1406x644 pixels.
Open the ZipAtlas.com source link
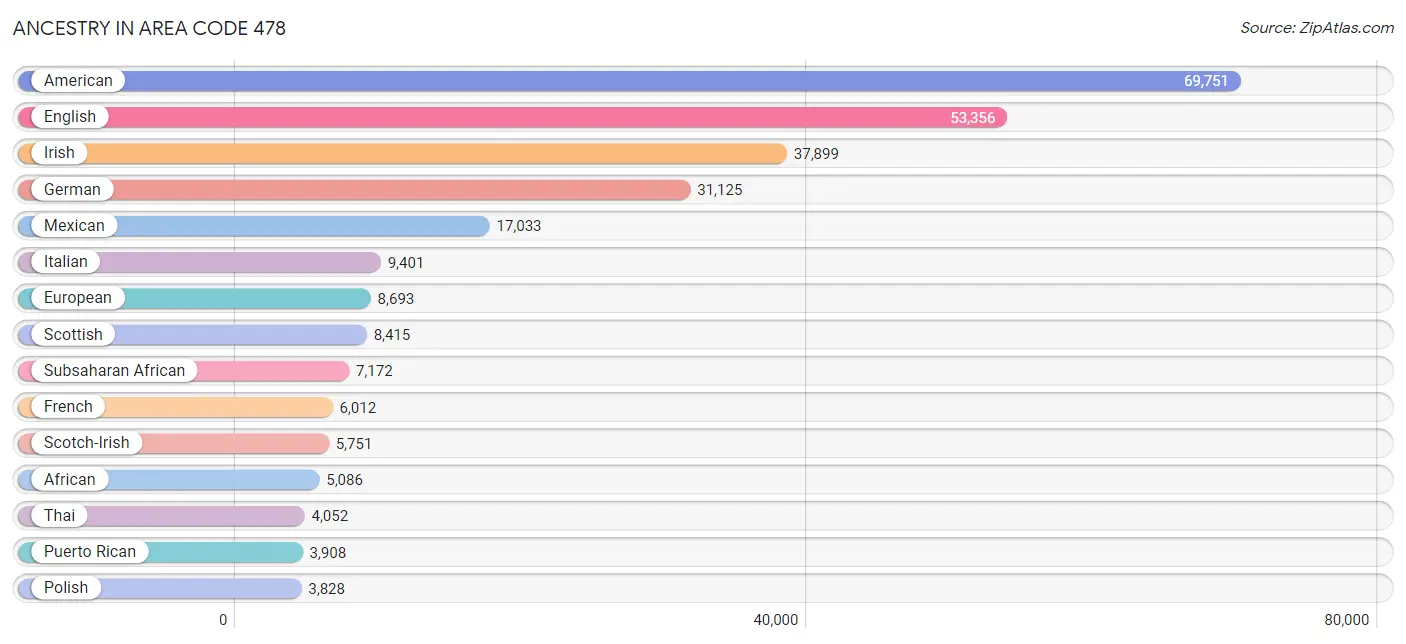1317,28
